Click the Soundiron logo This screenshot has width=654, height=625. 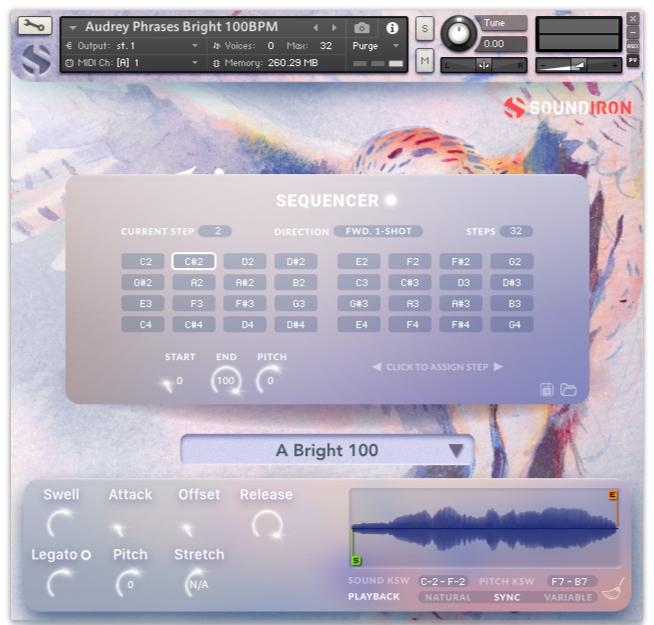(x=568, y=108)
